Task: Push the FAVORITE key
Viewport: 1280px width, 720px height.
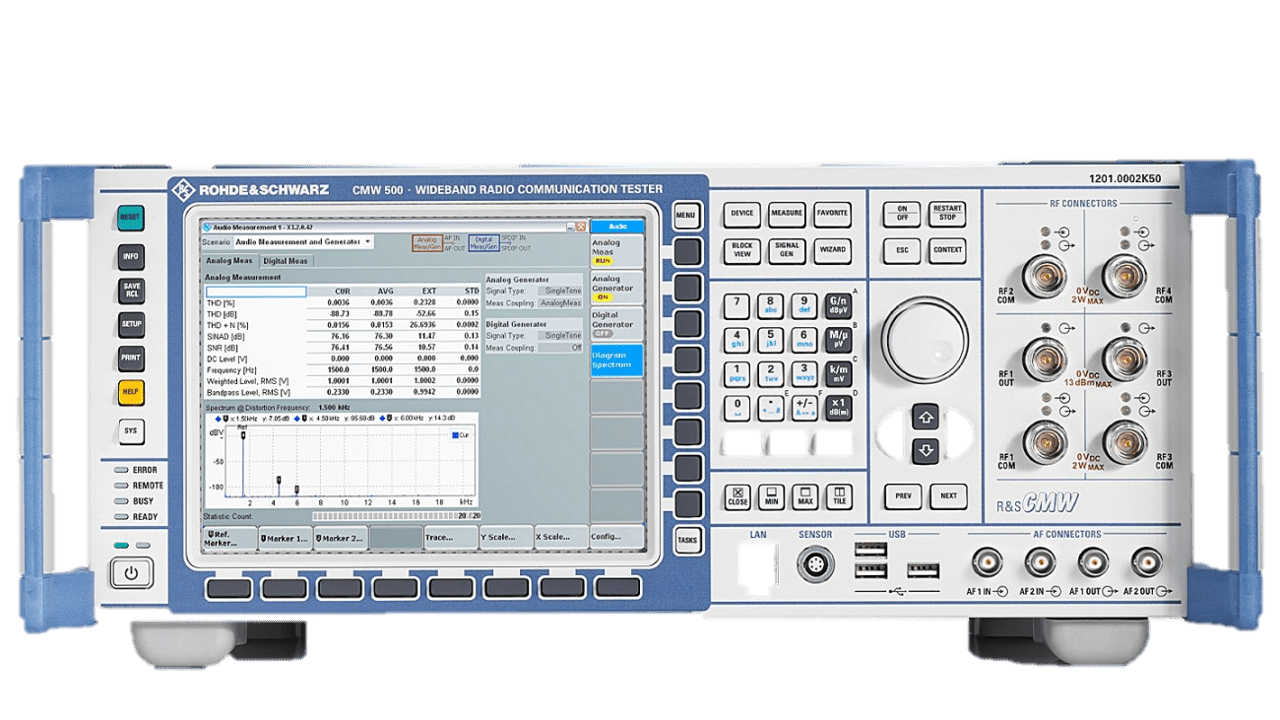Action: click(x=832, y=213)
